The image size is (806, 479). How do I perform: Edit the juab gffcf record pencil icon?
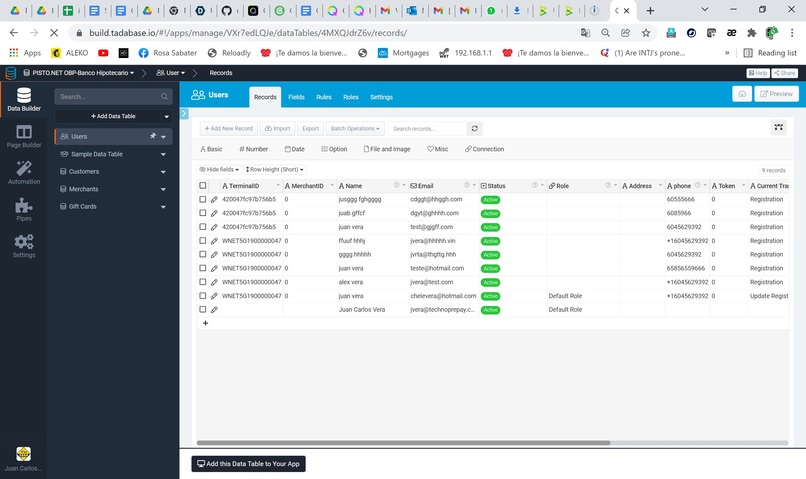[214, 213]
